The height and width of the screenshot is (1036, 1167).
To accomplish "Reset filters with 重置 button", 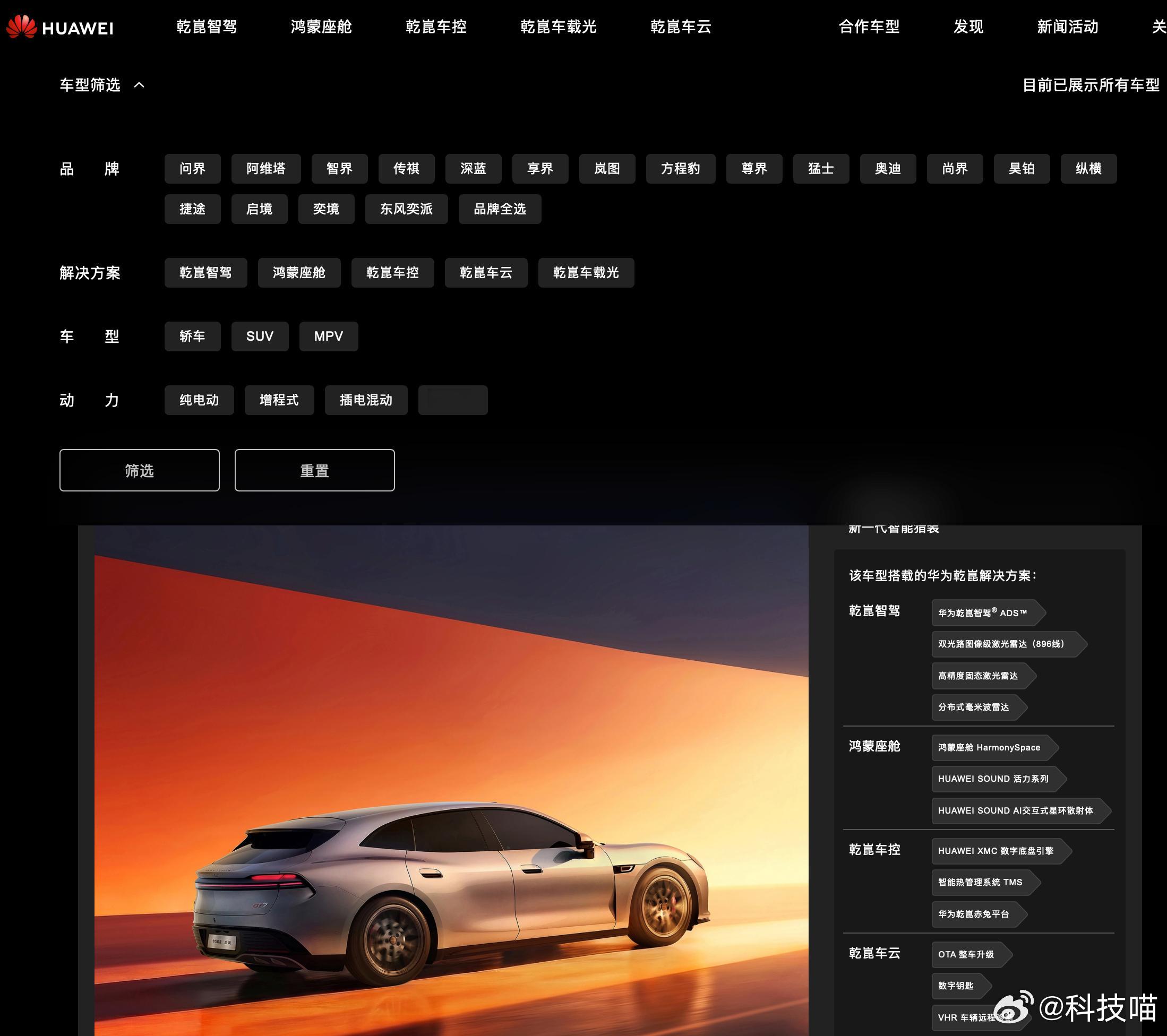I will [x=315, y=470].
